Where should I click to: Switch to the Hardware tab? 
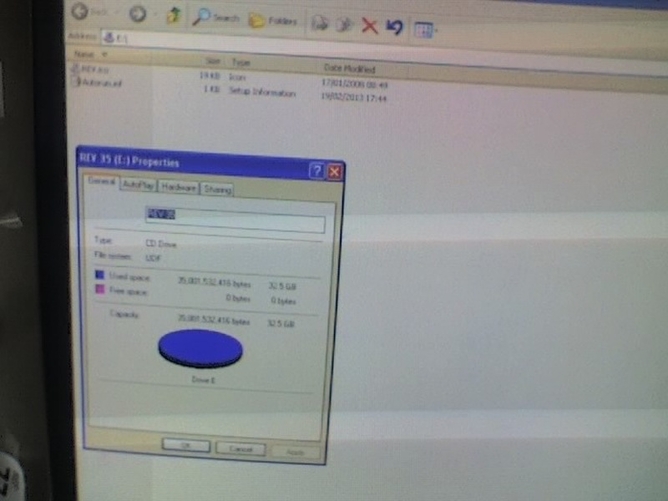pyautogui.click(x=179, y=187)
